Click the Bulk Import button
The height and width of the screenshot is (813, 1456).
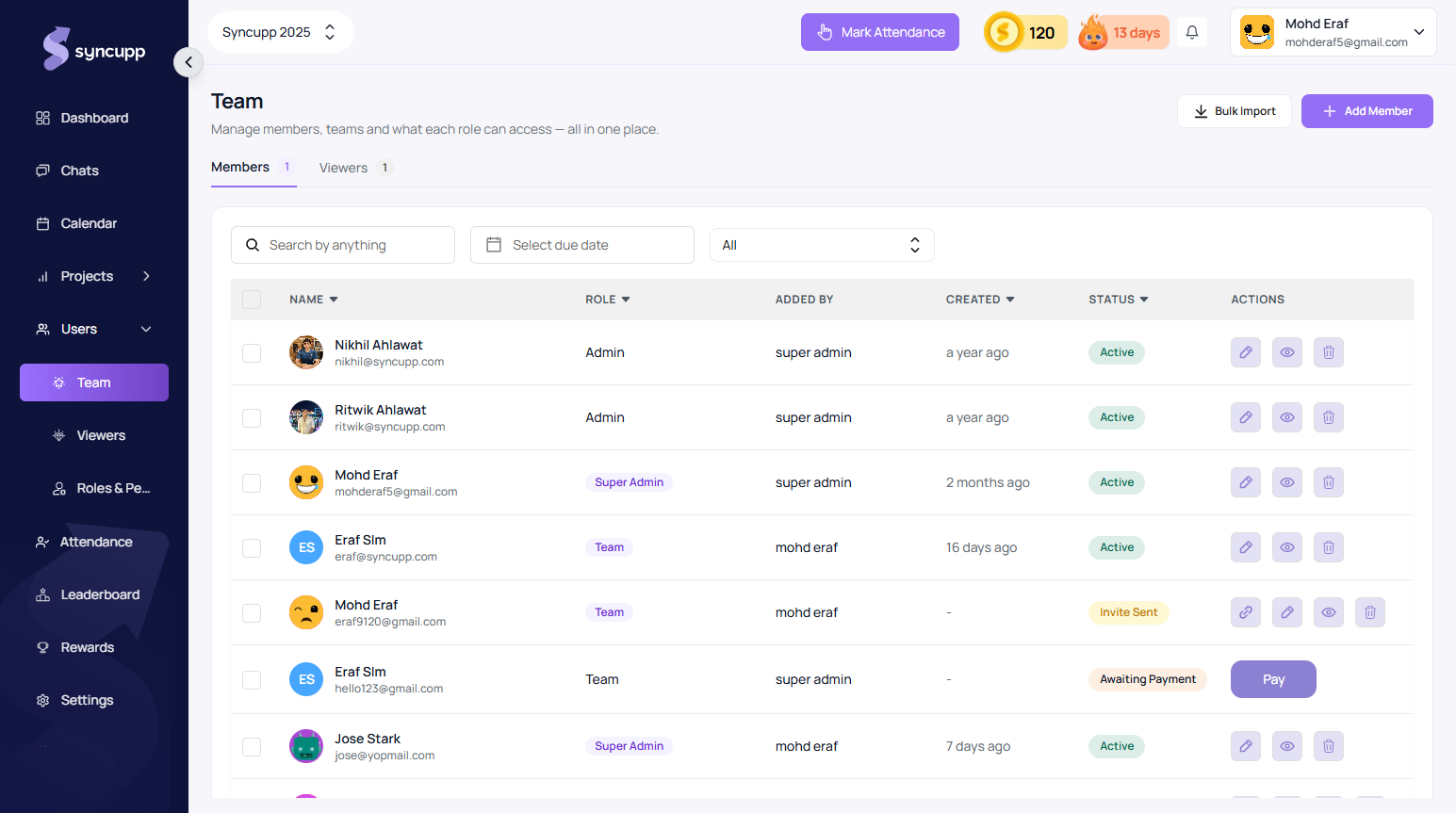pos(1235,111)
